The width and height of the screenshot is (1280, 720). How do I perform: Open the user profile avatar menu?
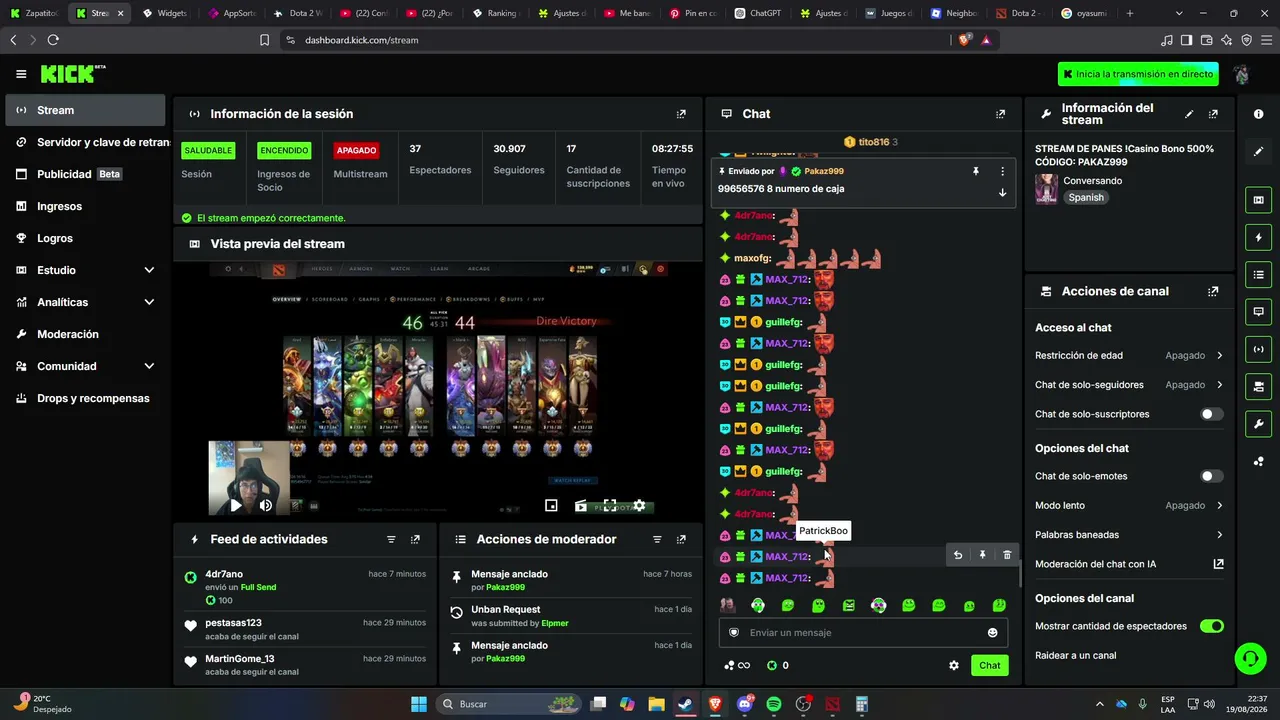(x=1241, y=74)
